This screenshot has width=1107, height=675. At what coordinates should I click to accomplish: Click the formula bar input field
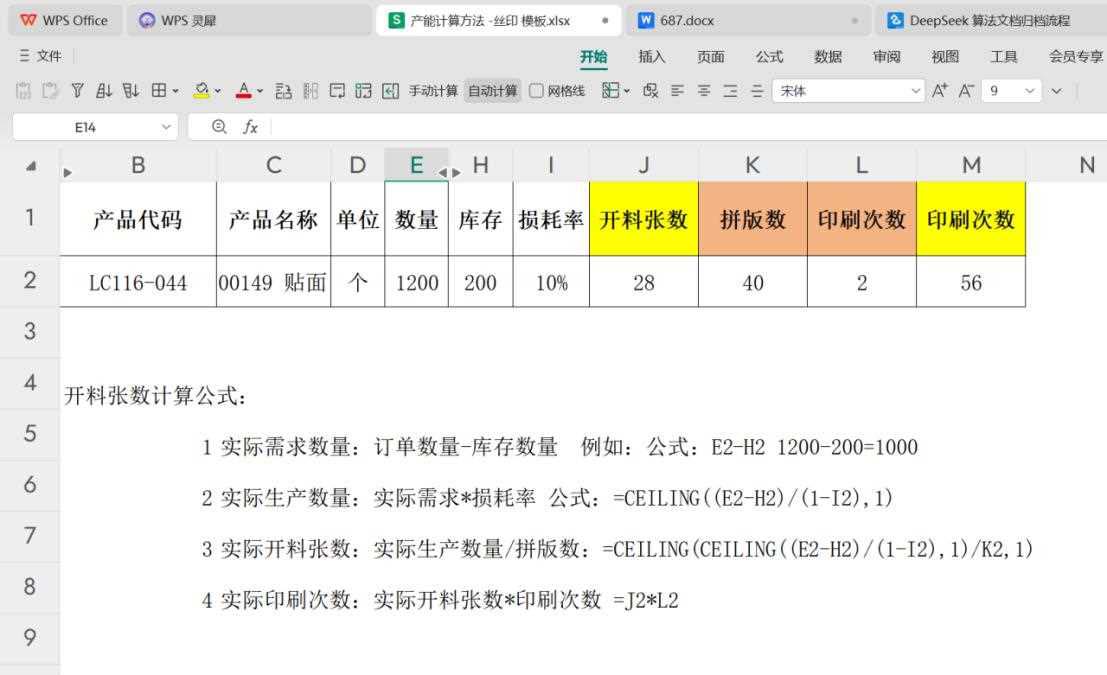pyautogui.click(x=688, y=127)
